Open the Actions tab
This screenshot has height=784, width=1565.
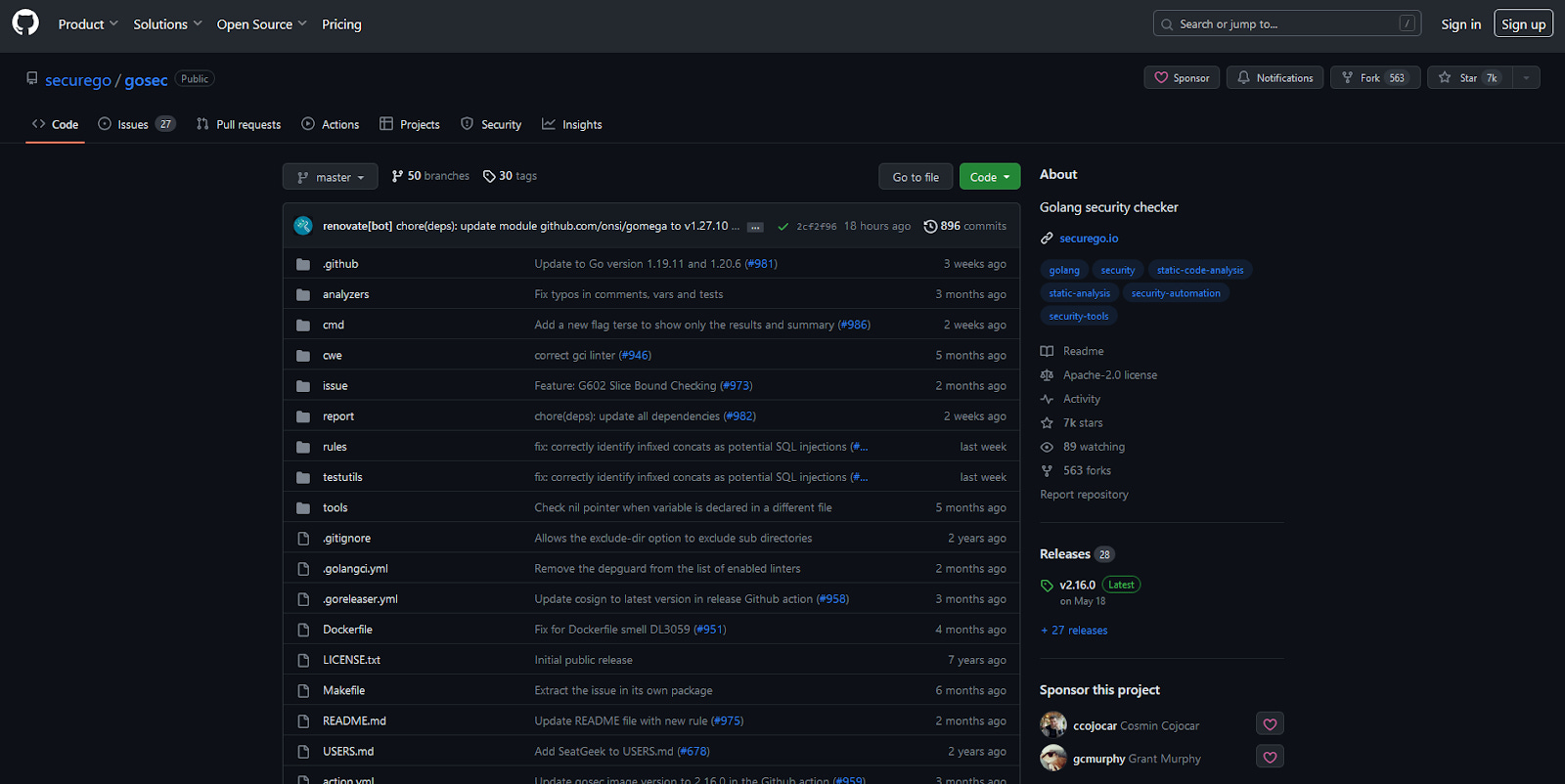[331, 124]
